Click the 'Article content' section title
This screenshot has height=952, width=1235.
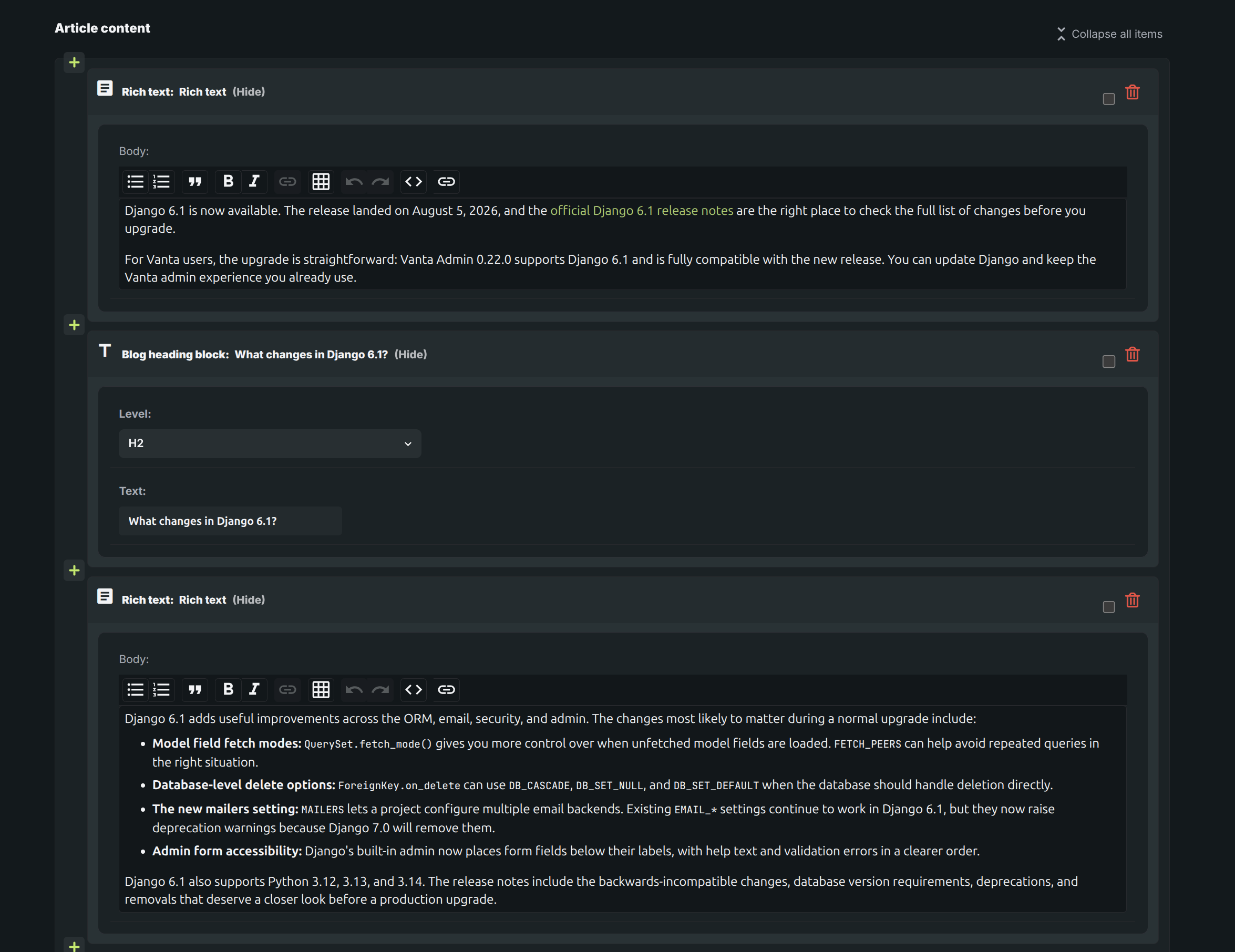[102, 28]
